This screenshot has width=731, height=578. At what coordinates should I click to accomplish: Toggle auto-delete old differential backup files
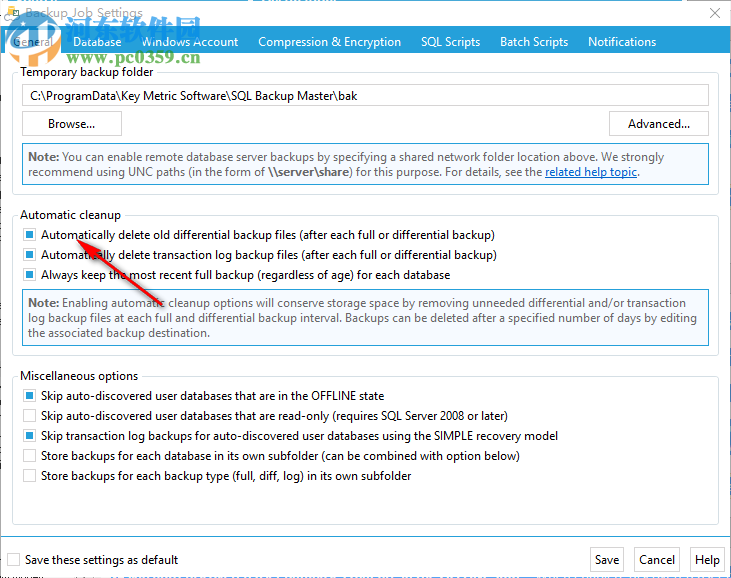(x=29, y=234)
